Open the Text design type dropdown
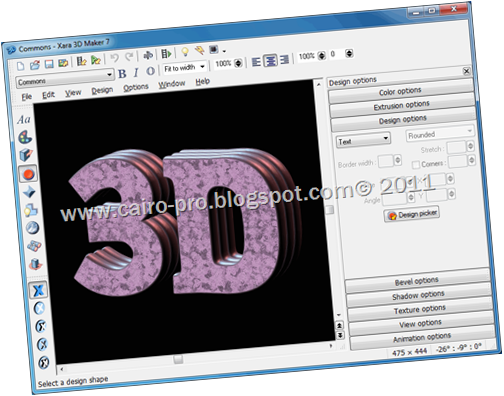This screenshot has width=504, height=396. (x=363, y=140)
